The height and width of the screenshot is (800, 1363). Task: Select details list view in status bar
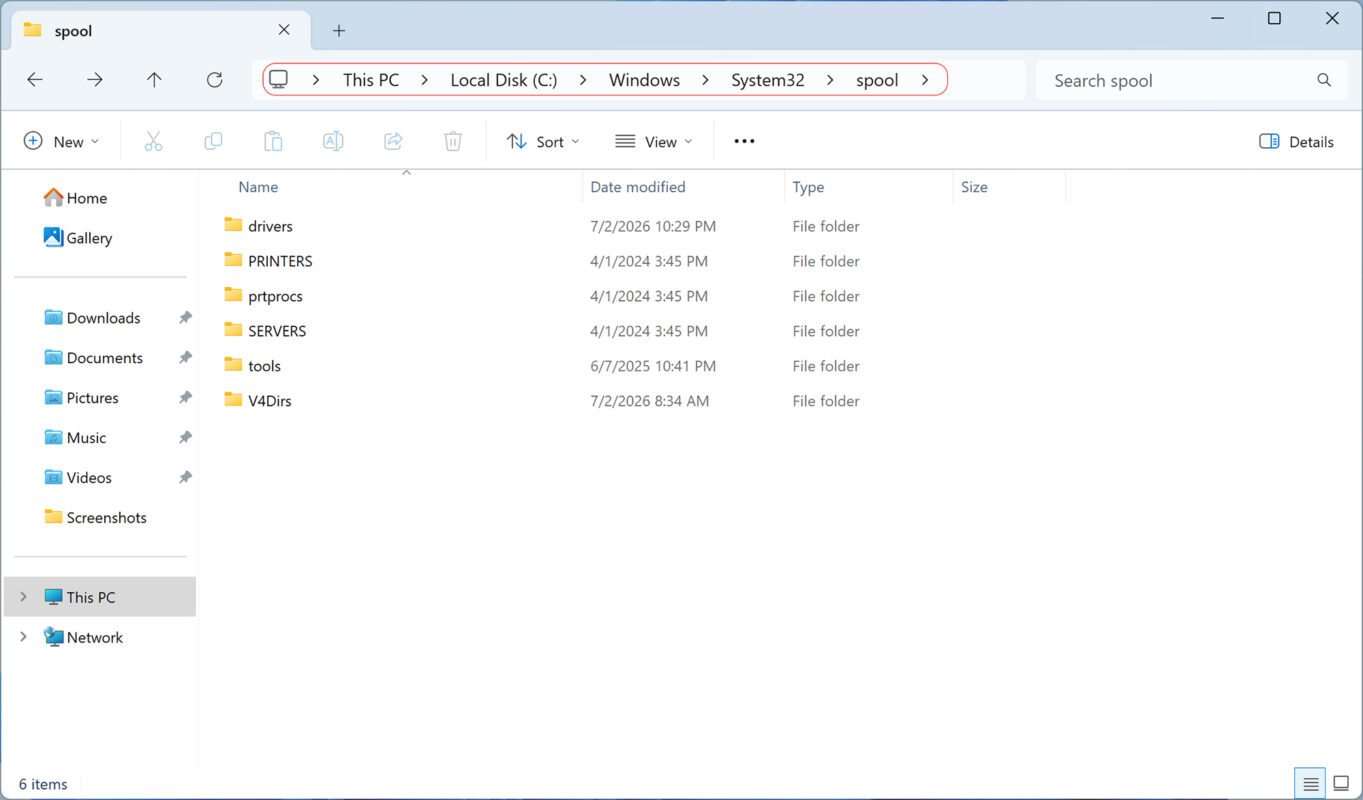1310,784
